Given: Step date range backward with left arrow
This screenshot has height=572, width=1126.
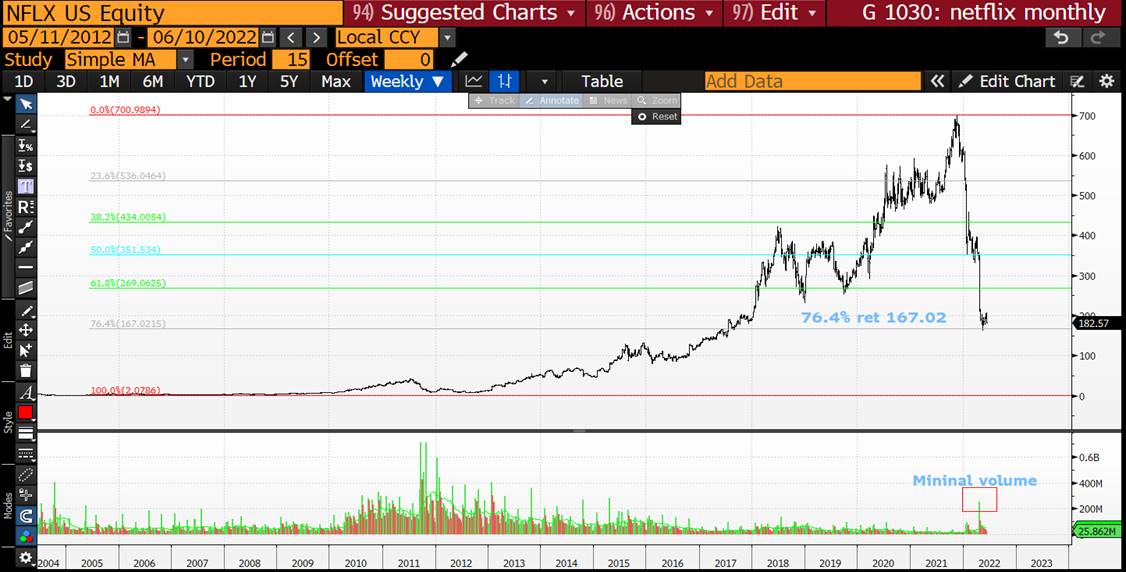Looking at the screenshot, I should click(x=290, y=37).
